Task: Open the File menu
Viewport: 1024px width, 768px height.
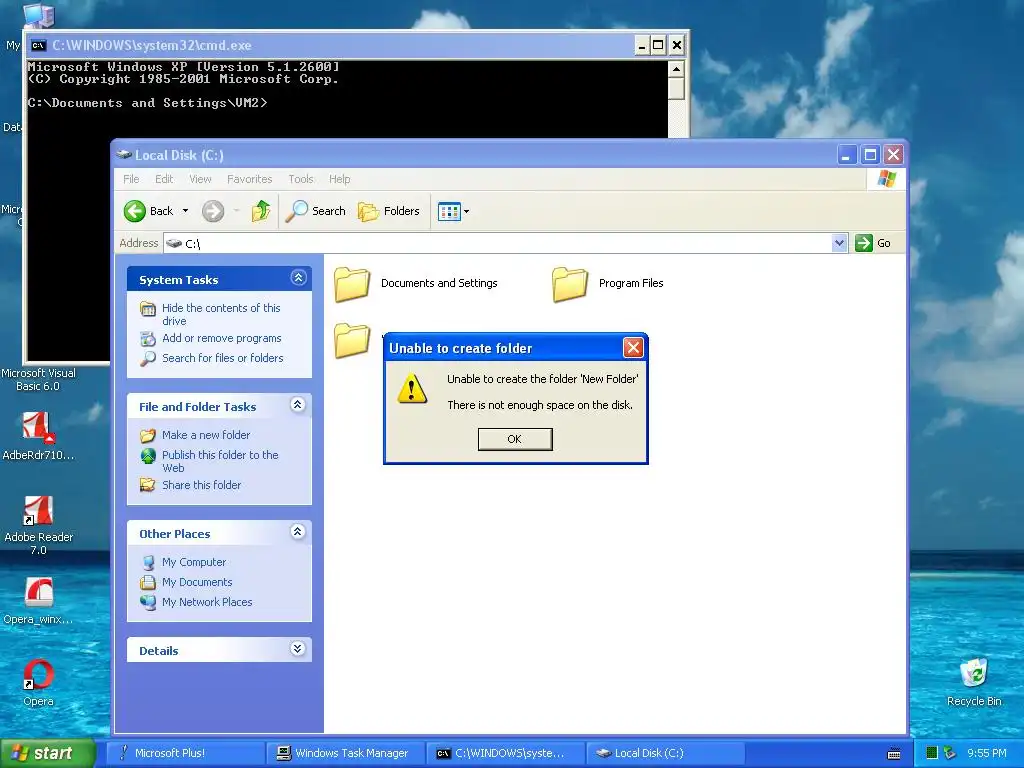Action: click(131, 179)
